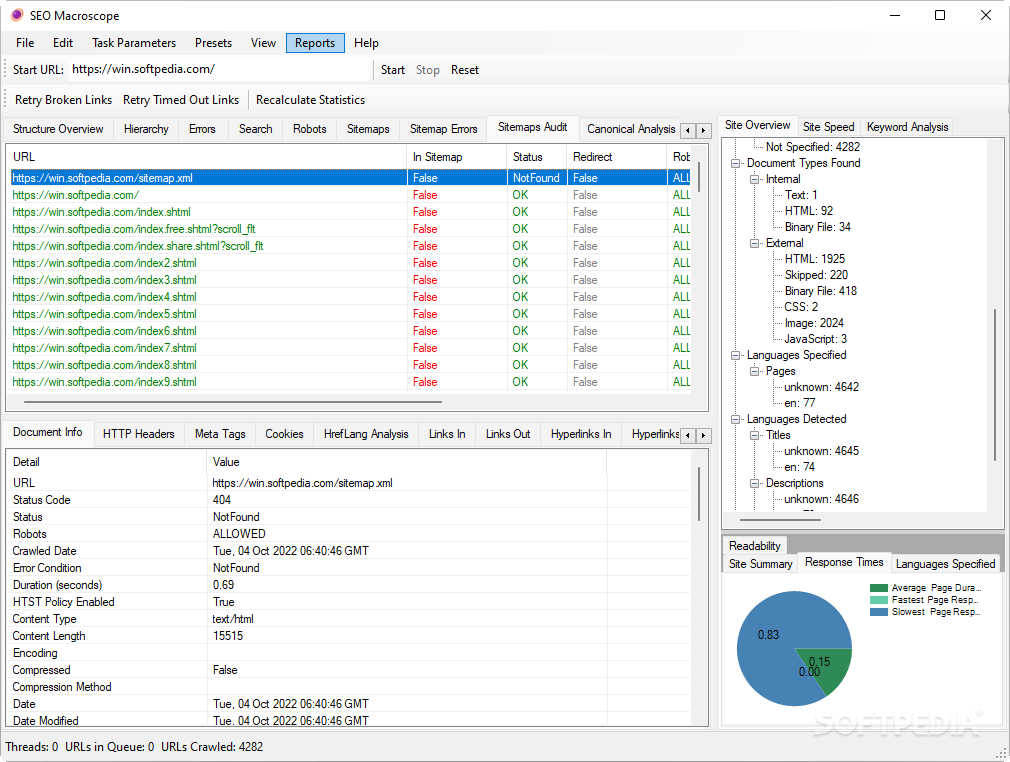The image size is (1010, 762).
Task: Open the Site Summary tab
Action: pyautogui.click(x=760, y=564)
